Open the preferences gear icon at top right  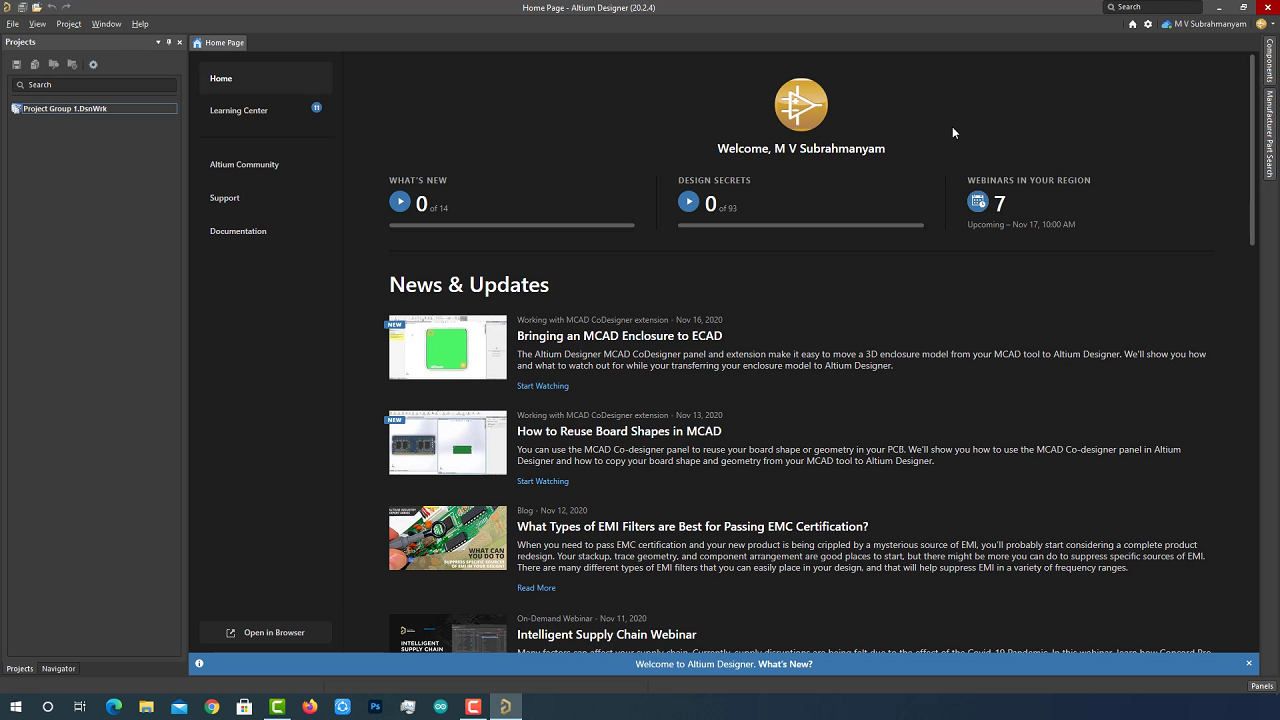1147,24
